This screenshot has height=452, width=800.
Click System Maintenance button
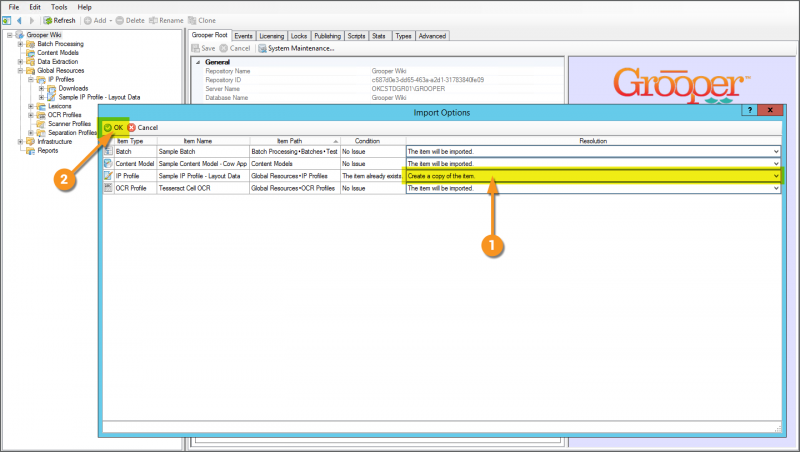click(296, 48)
